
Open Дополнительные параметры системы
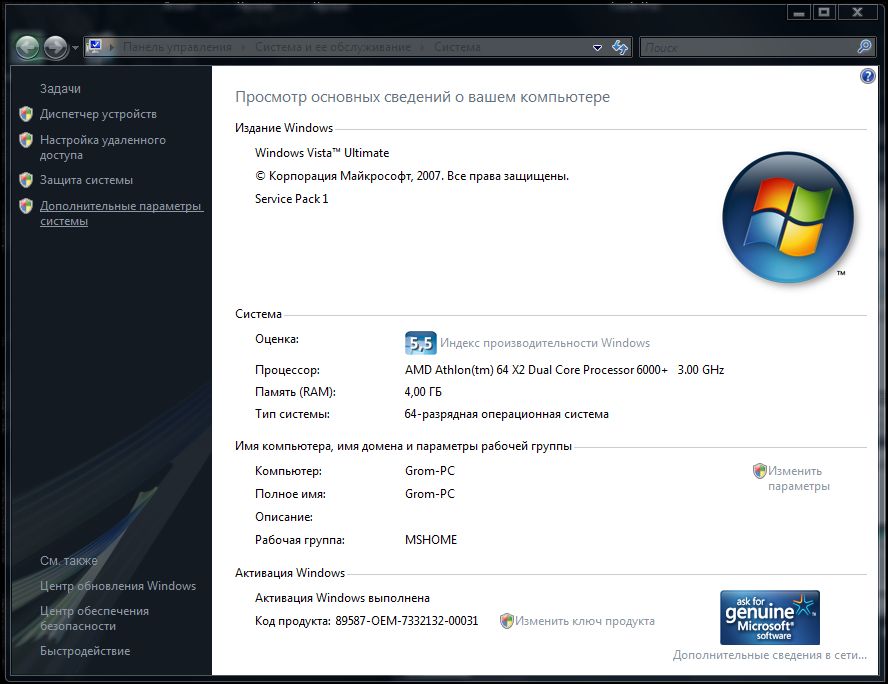(x=121, y=213)
